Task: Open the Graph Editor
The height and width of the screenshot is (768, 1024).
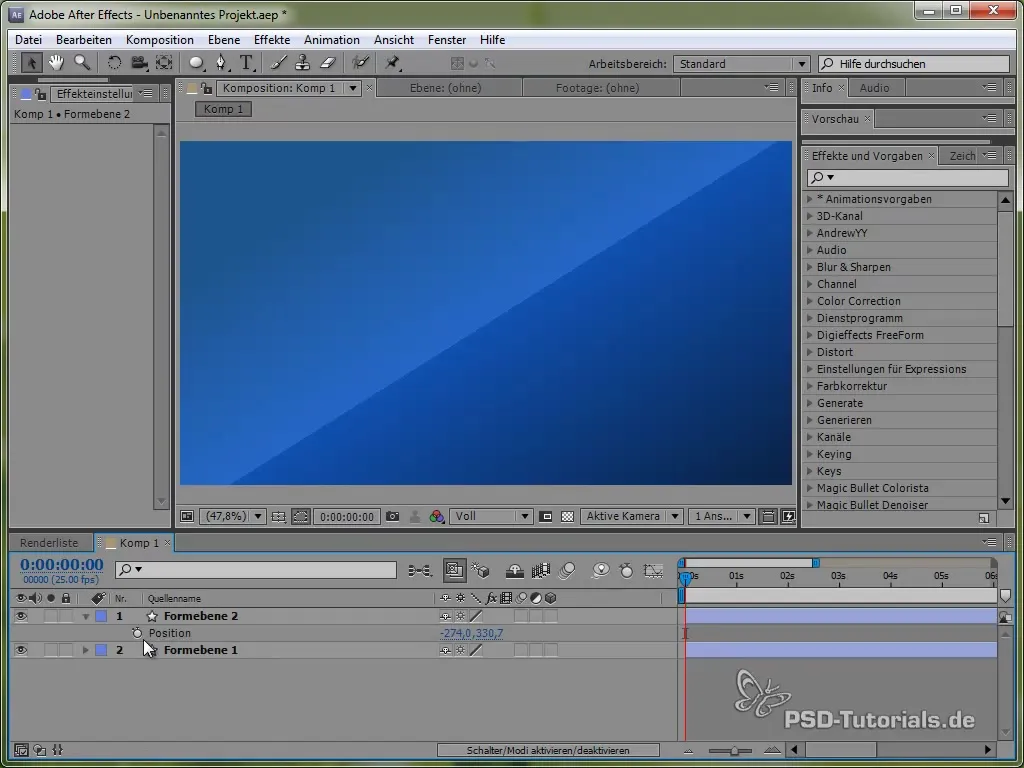Action: point(652,571)
